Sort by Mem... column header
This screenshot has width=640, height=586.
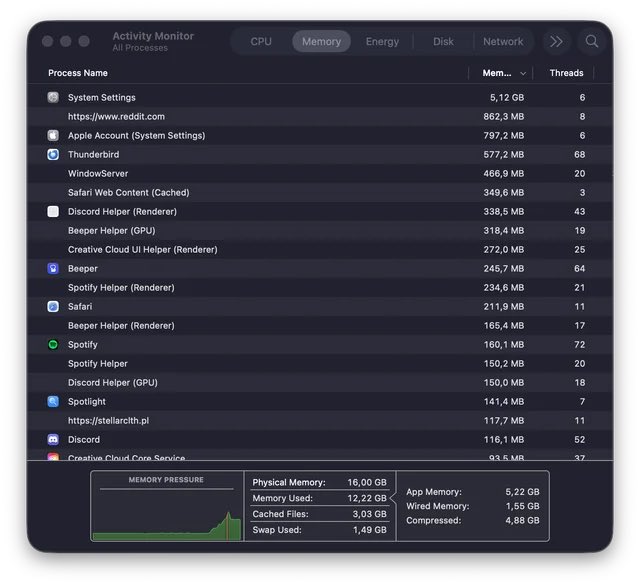point(497,73)
